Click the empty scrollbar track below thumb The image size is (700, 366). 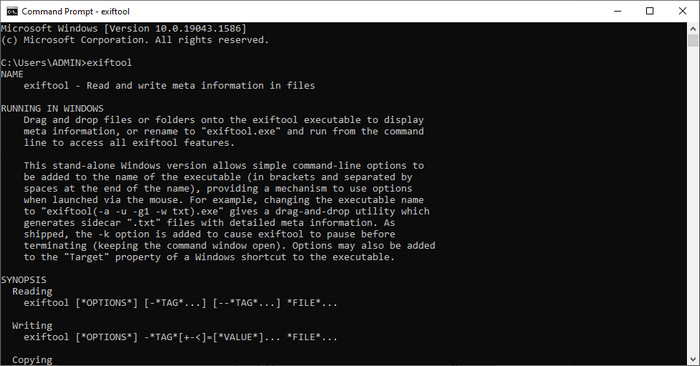(693, 201)
